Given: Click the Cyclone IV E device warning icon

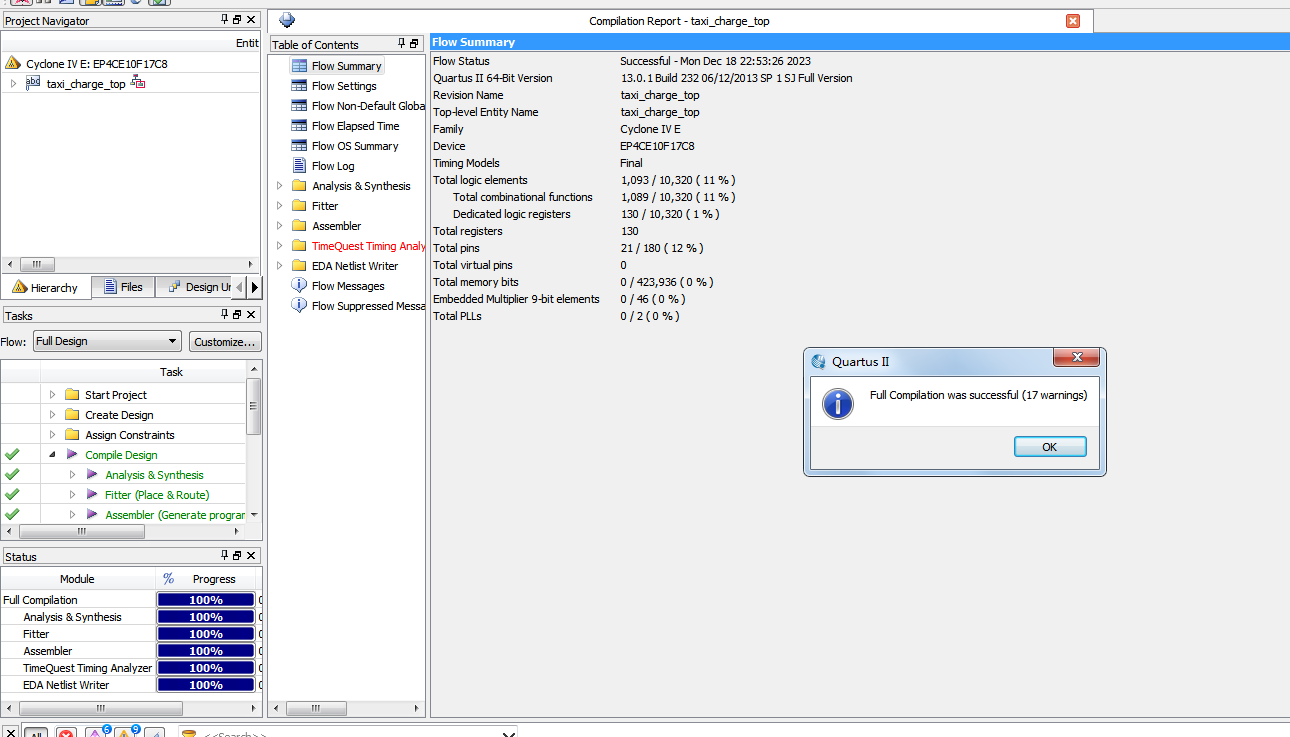Looking at the screenshot, I should pos(13,64).
